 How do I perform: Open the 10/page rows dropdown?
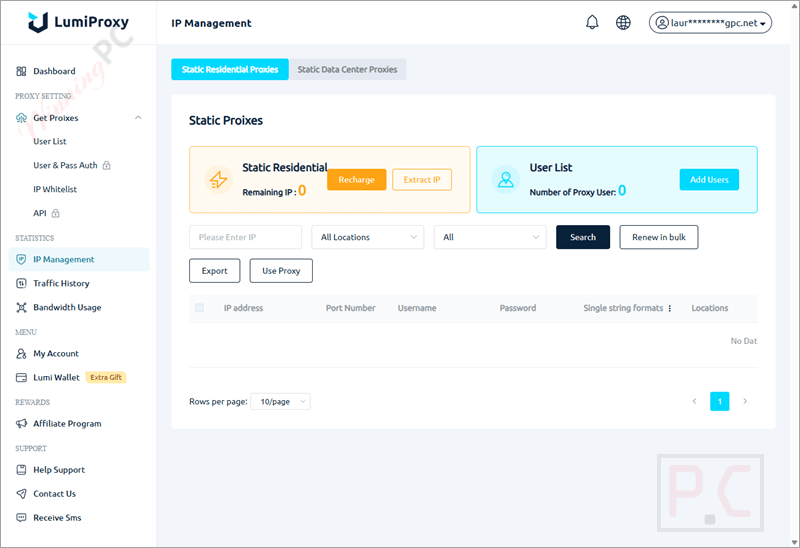[x=280, y=402]
